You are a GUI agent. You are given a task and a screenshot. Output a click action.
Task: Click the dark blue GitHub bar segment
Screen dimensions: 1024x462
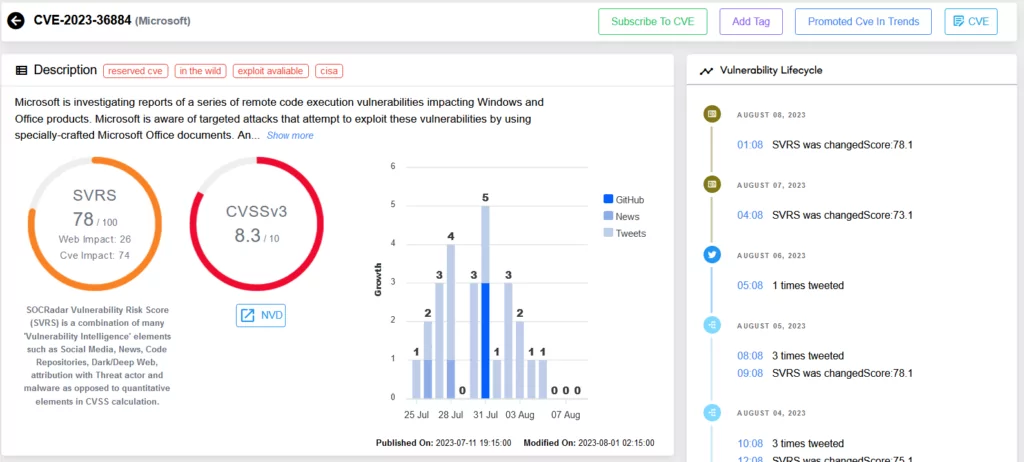click(485, 340)
